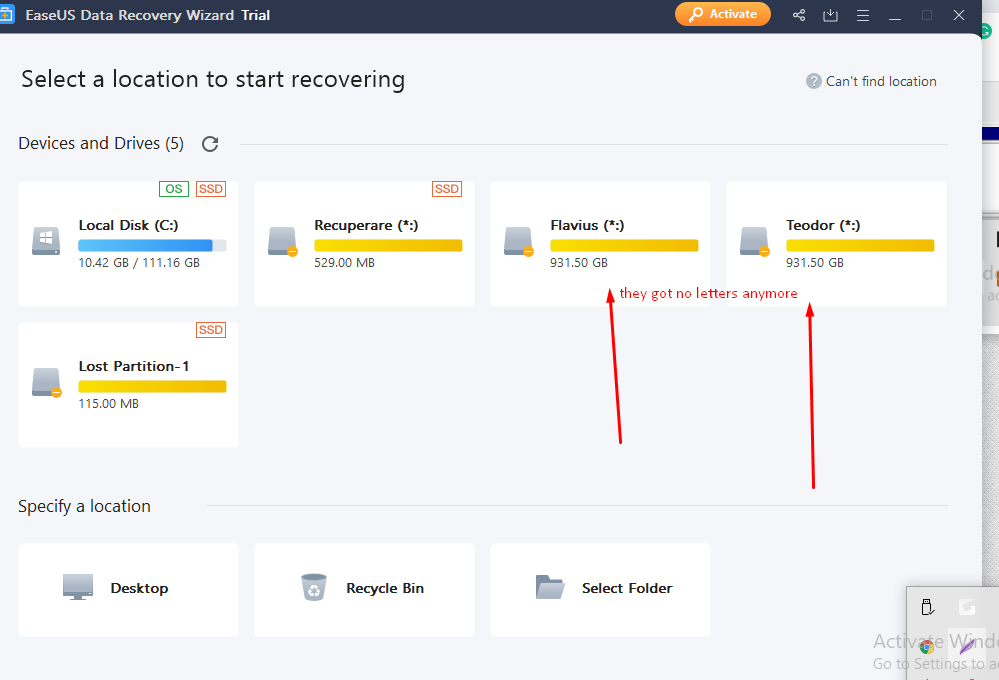Click the purple feather tray icon

coord(967,646)
